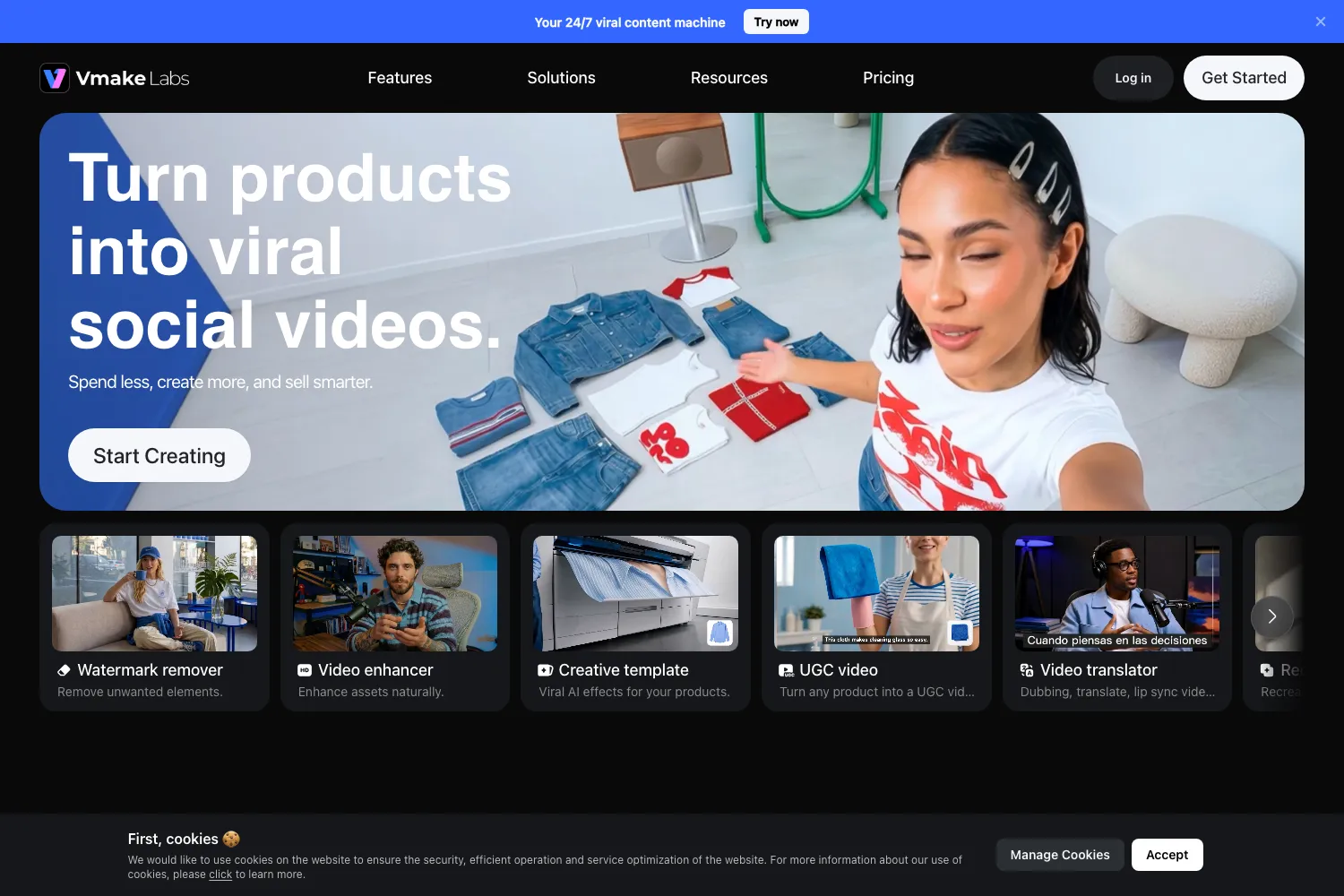This screenshot has width=1344, height=896.
Task: Open the Features menu
Action: 400,78
